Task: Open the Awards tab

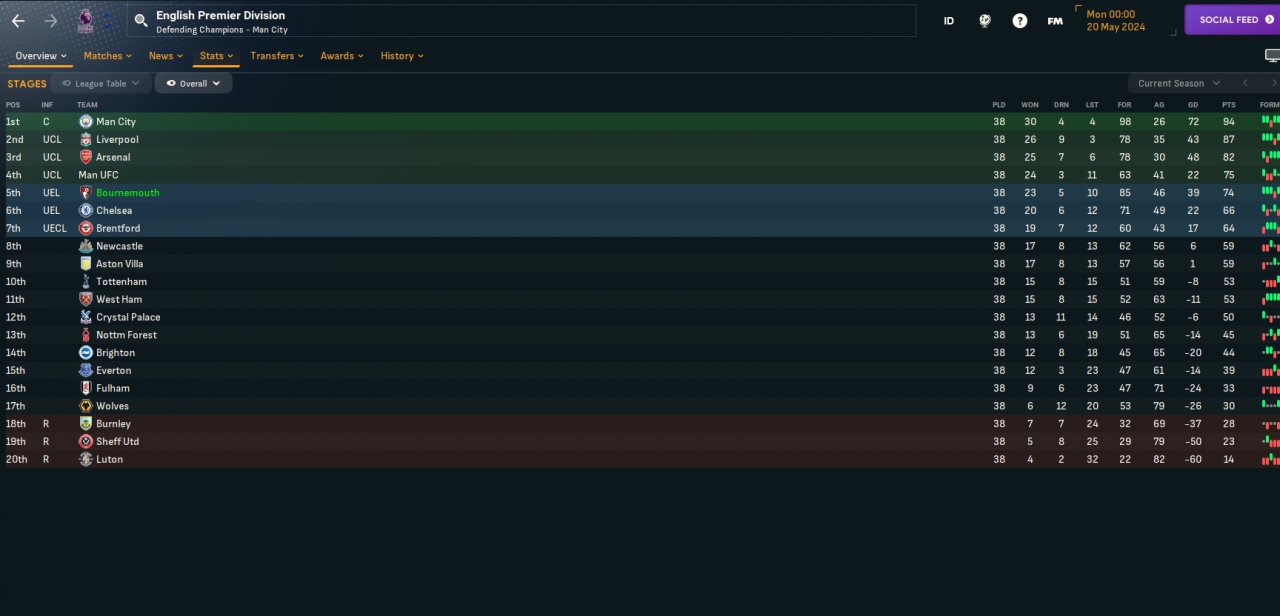Action: [342, 56]
